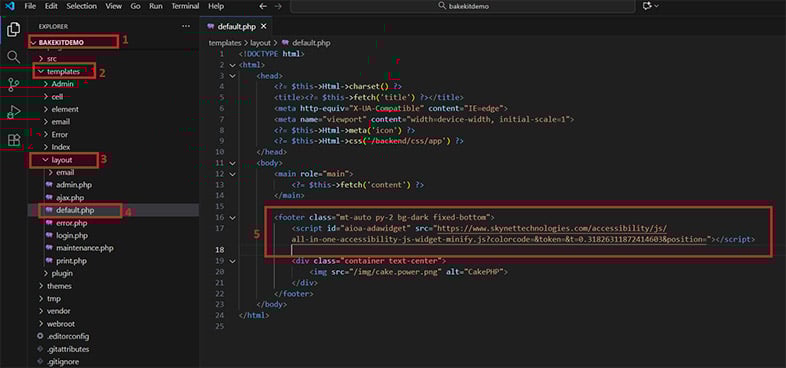Click 'default.php' in the breadcrumb path
Screen dimensions: 786x368
311,43
